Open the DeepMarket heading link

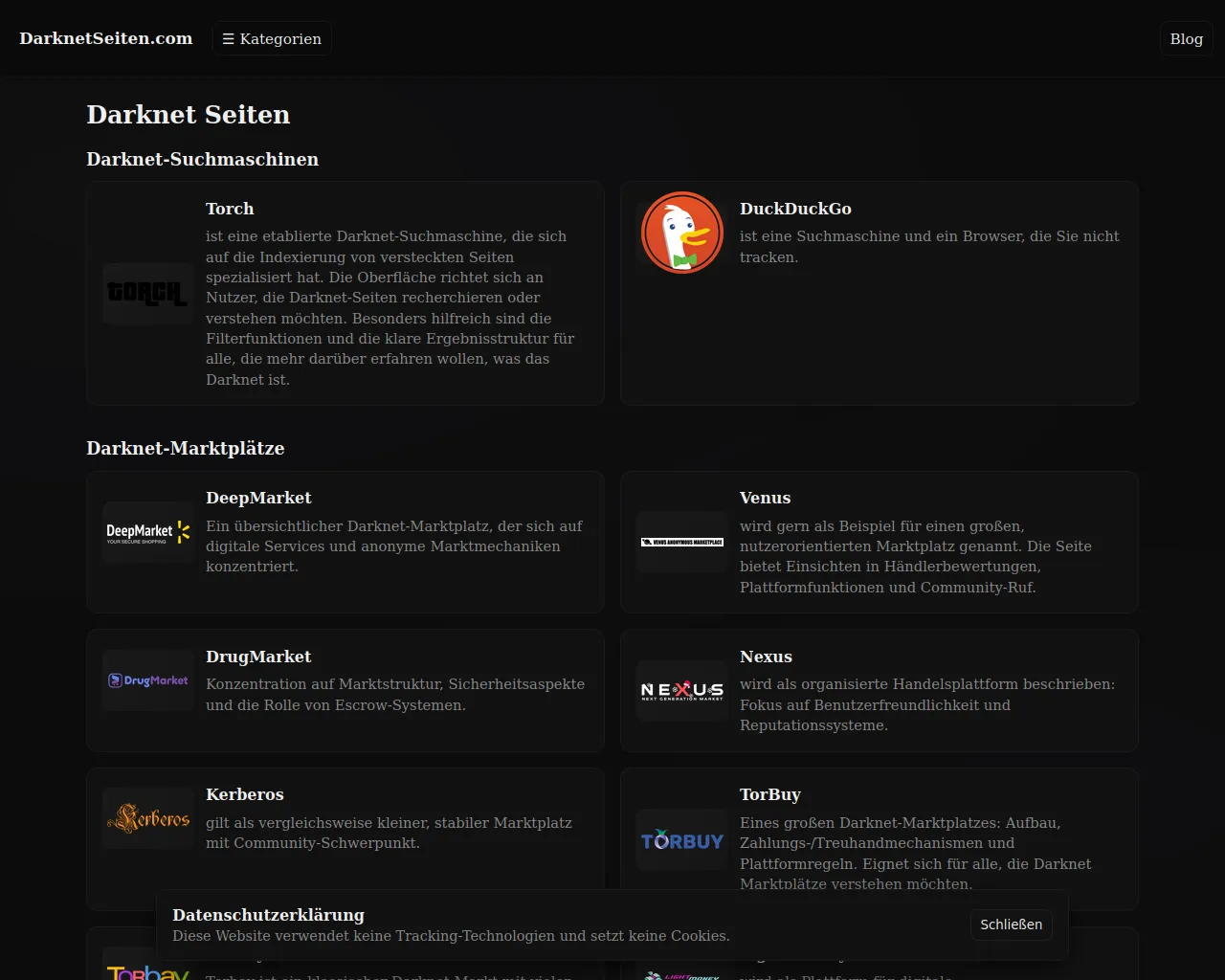[258, 498]
